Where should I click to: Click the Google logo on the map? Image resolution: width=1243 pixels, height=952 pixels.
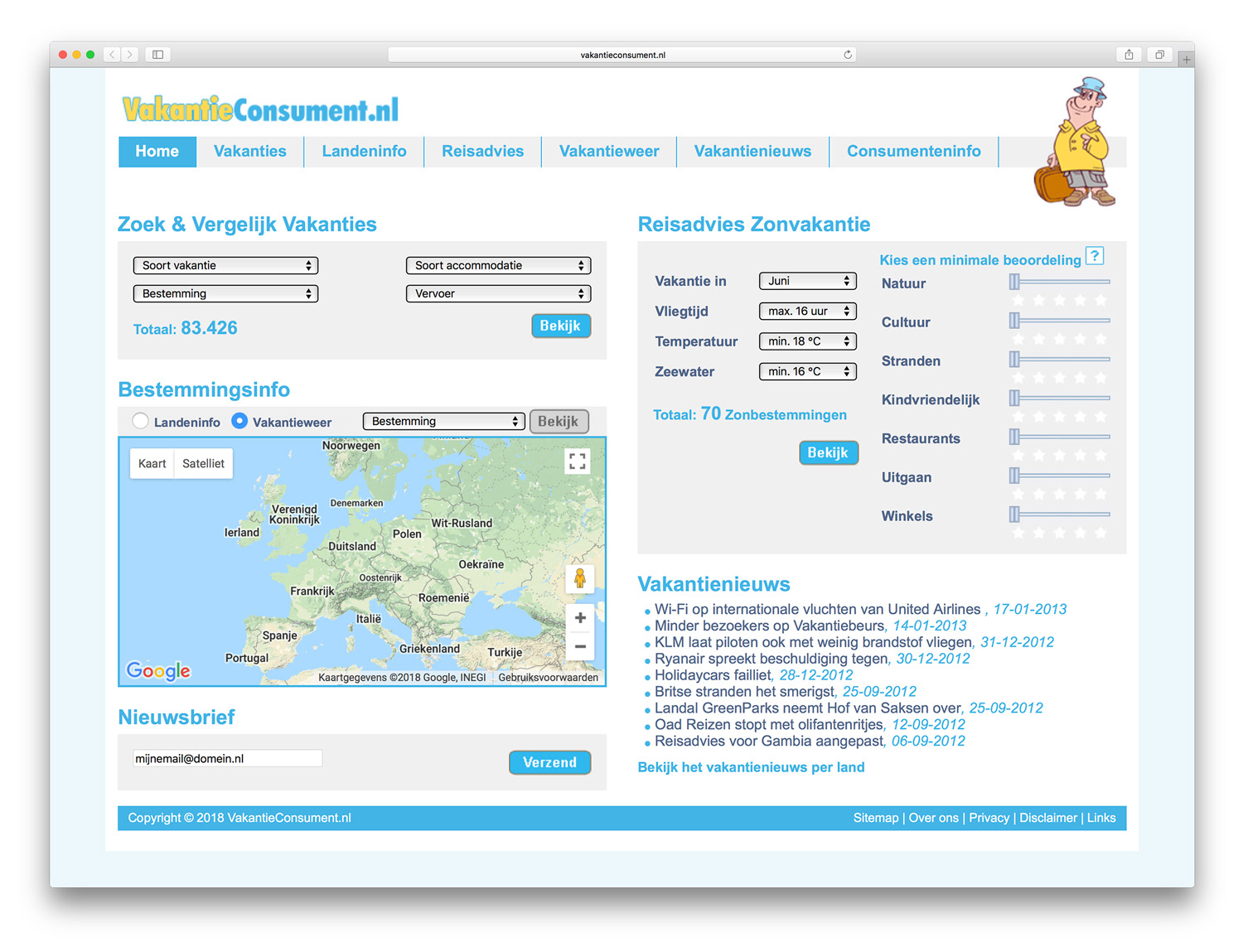(158, 670)
